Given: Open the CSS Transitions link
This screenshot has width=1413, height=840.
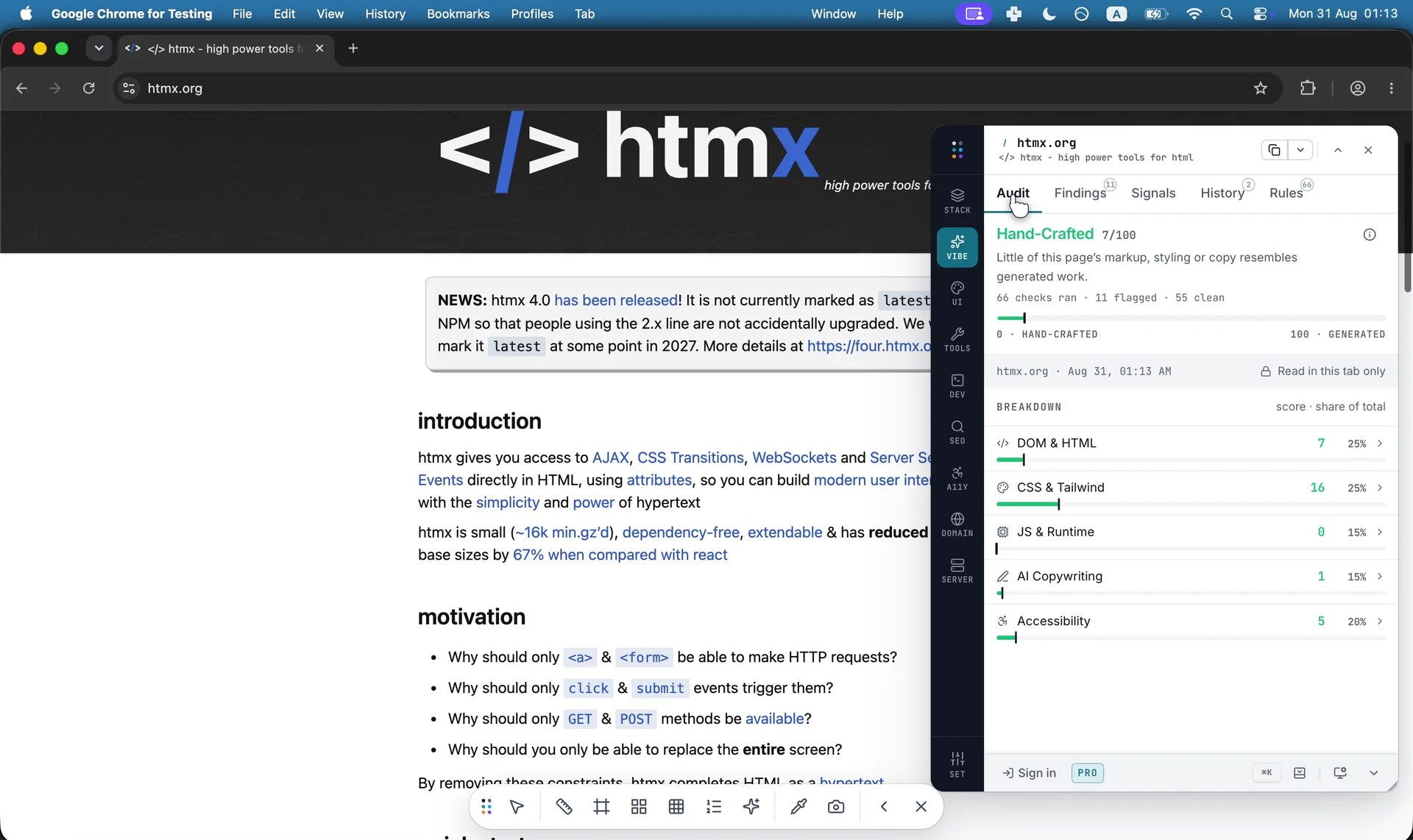Looking at the screenshot, I should [x=690, y=458].
